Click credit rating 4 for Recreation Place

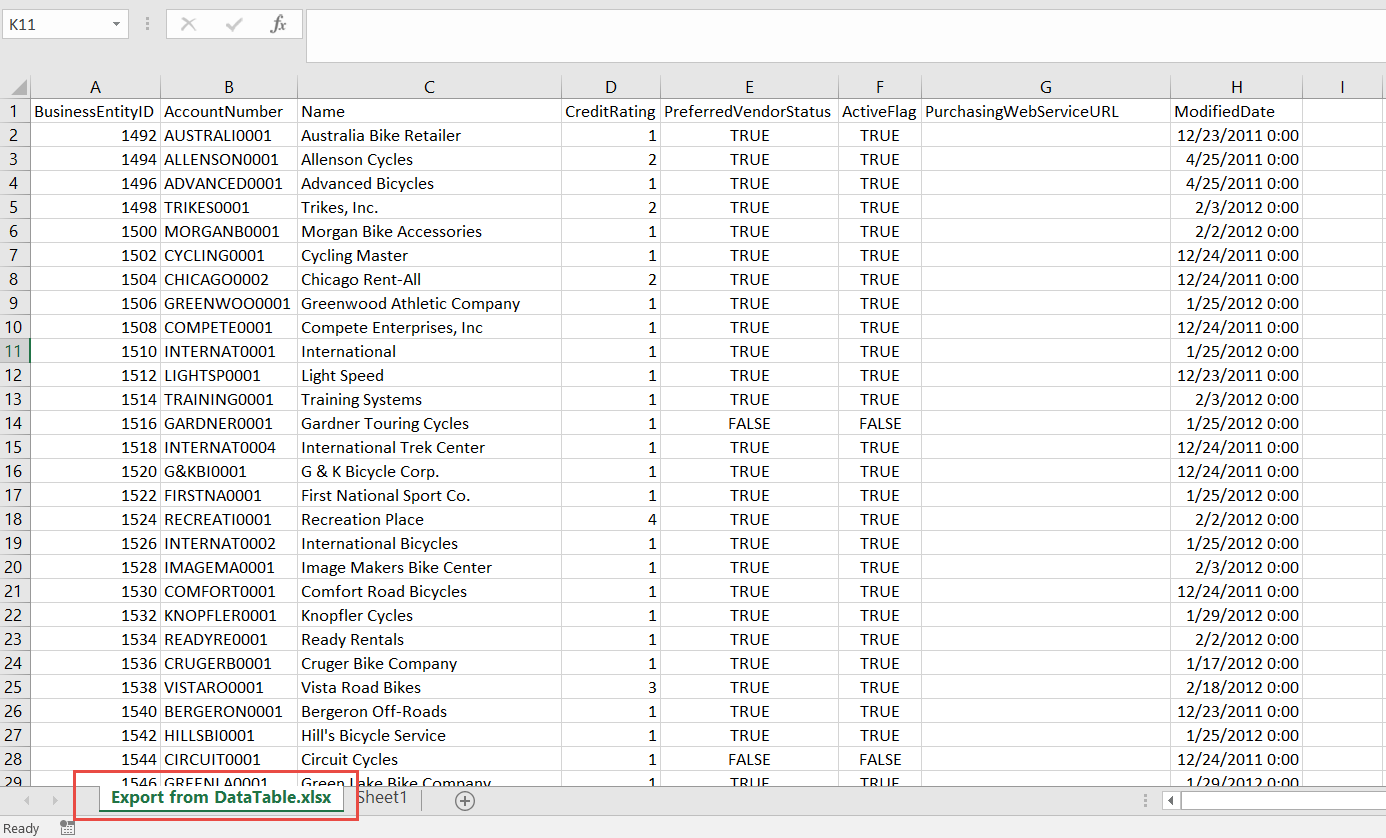click(611, 519)
